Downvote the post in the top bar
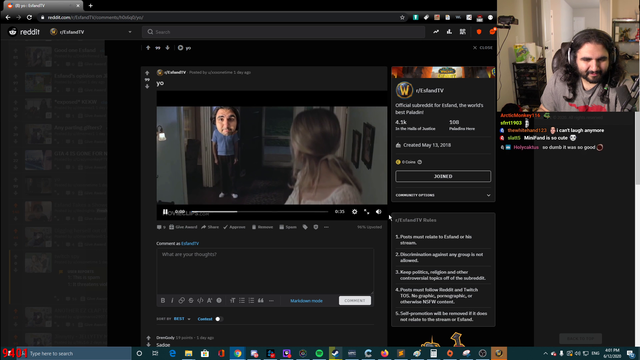Image resolution: width=640 pixels, height=360 pixels. coord(167,48)
